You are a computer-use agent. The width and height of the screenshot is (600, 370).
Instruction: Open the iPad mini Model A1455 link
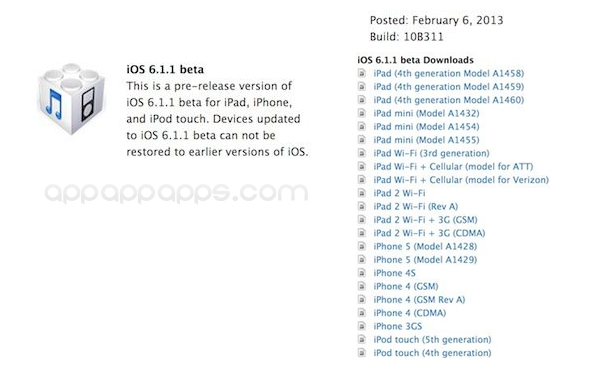click(x=426, y=140)
